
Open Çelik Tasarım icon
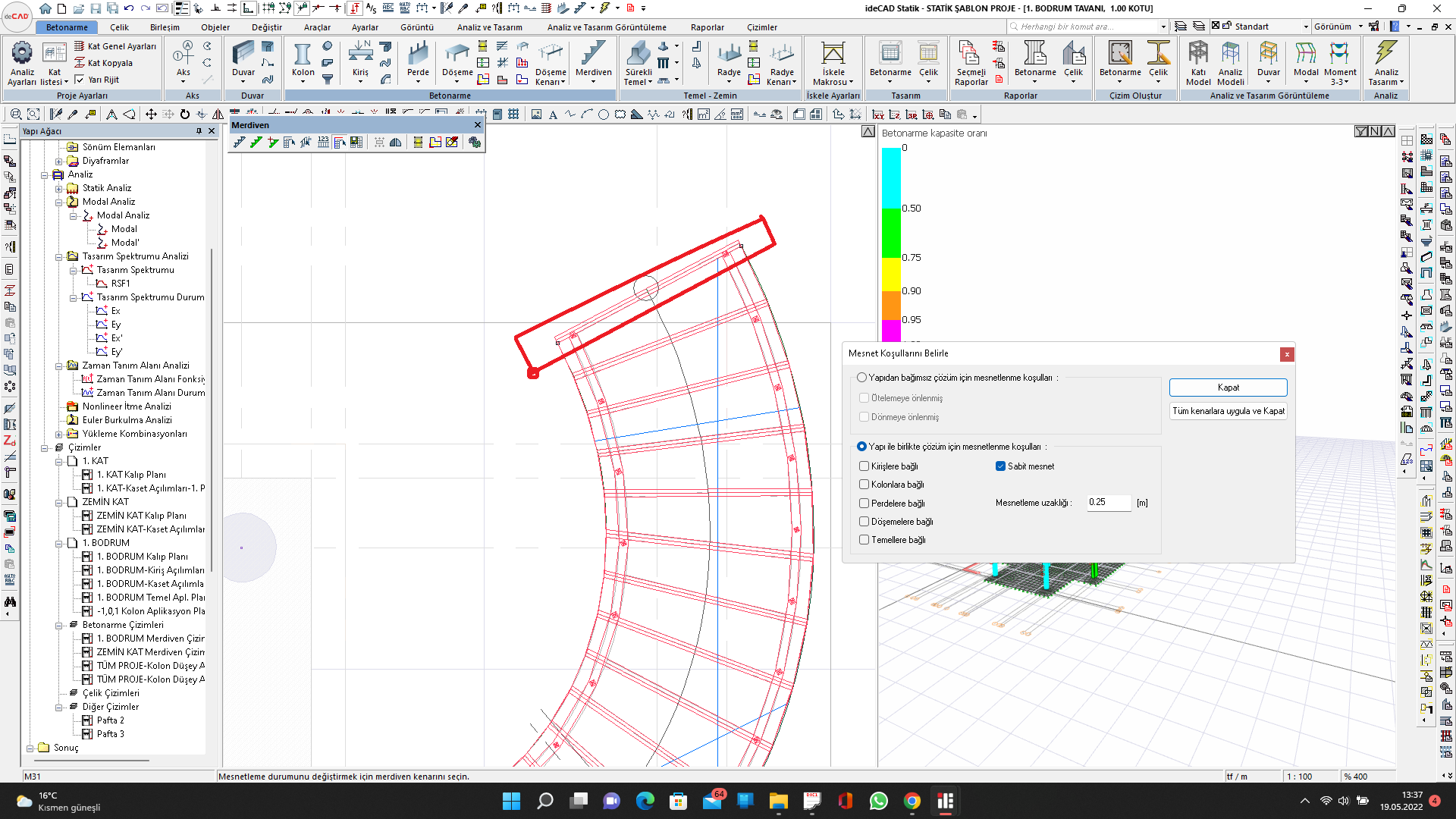pyautogui.click(x=928, y=61)
